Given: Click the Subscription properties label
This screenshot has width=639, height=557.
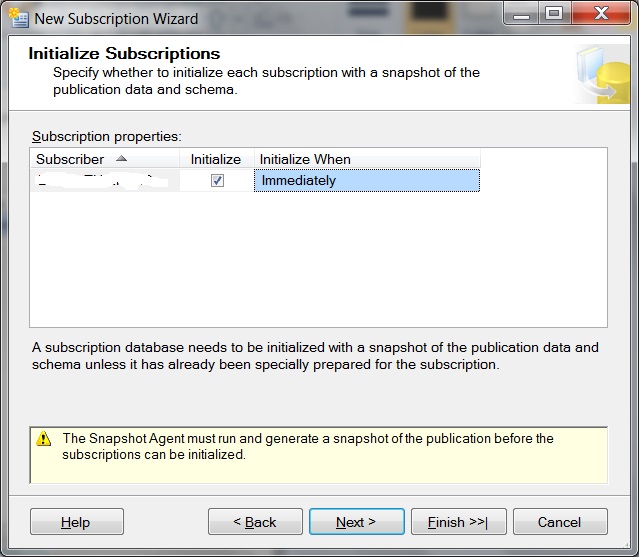Looking at the screenshot, I should click(107, 136).
